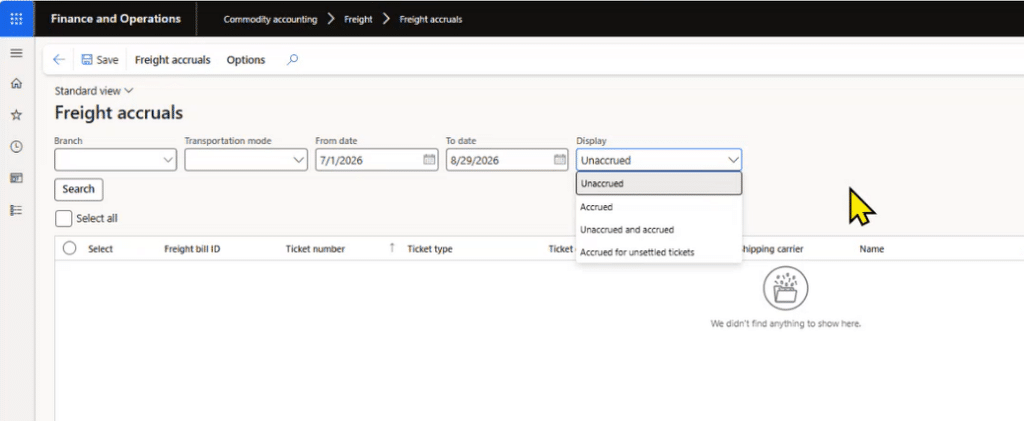Sort by Name column header
Viewport: 1024px width, 421px height.
(872, 249)
